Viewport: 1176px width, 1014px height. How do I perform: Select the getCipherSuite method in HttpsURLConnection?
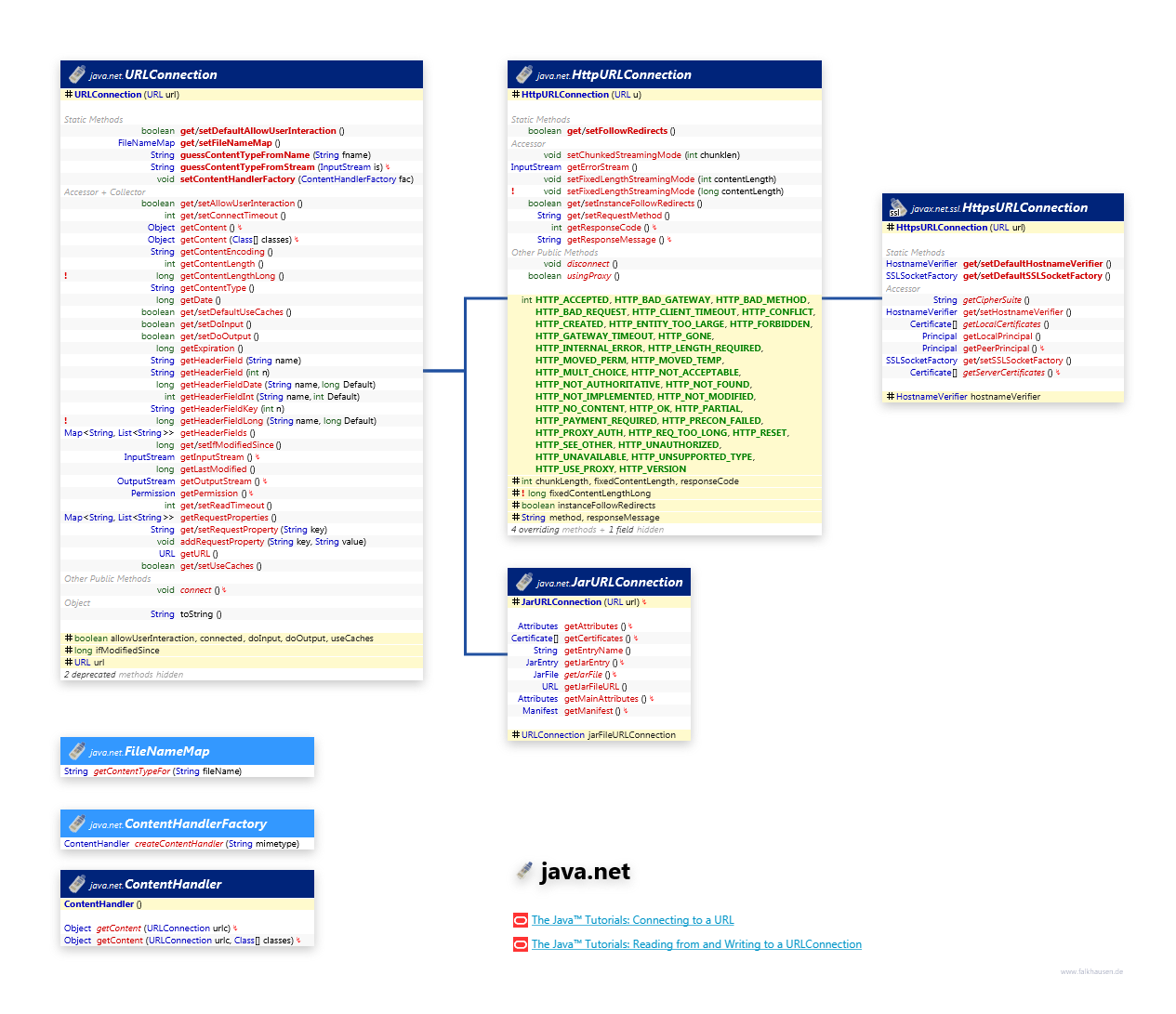point(992,300)
